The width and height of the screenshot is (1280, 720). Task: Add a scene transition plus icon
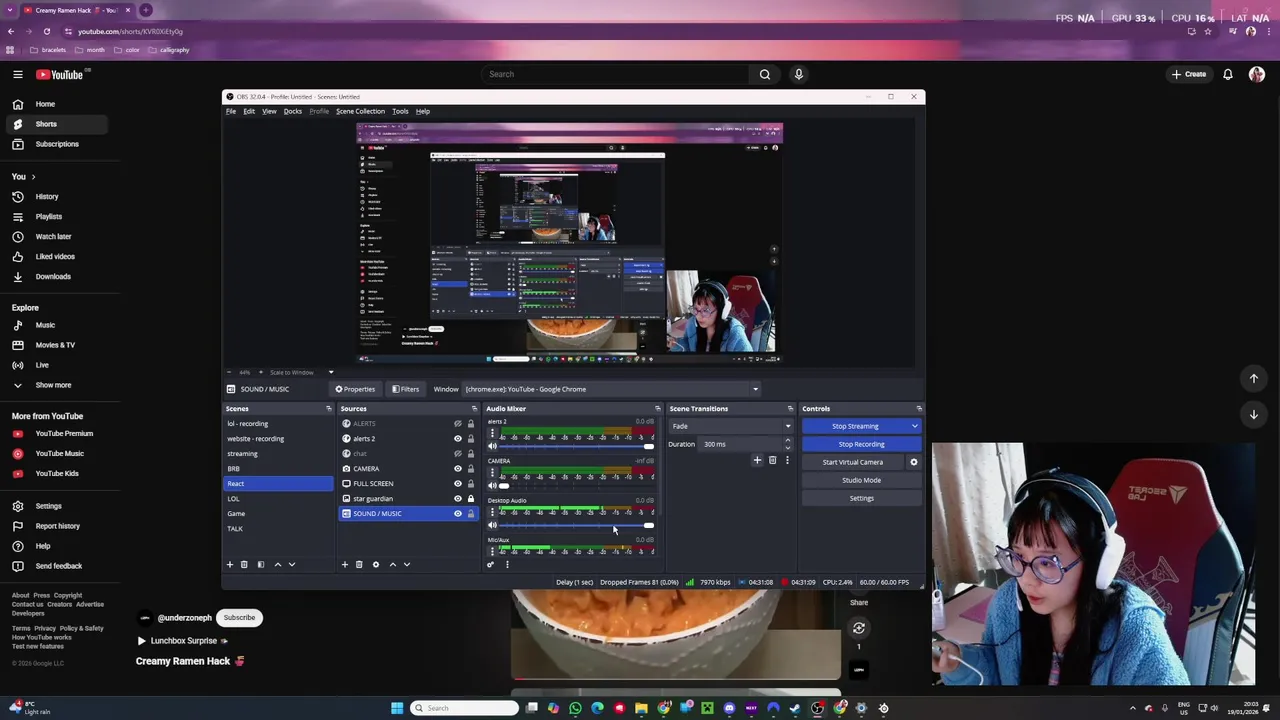(757, 460)
